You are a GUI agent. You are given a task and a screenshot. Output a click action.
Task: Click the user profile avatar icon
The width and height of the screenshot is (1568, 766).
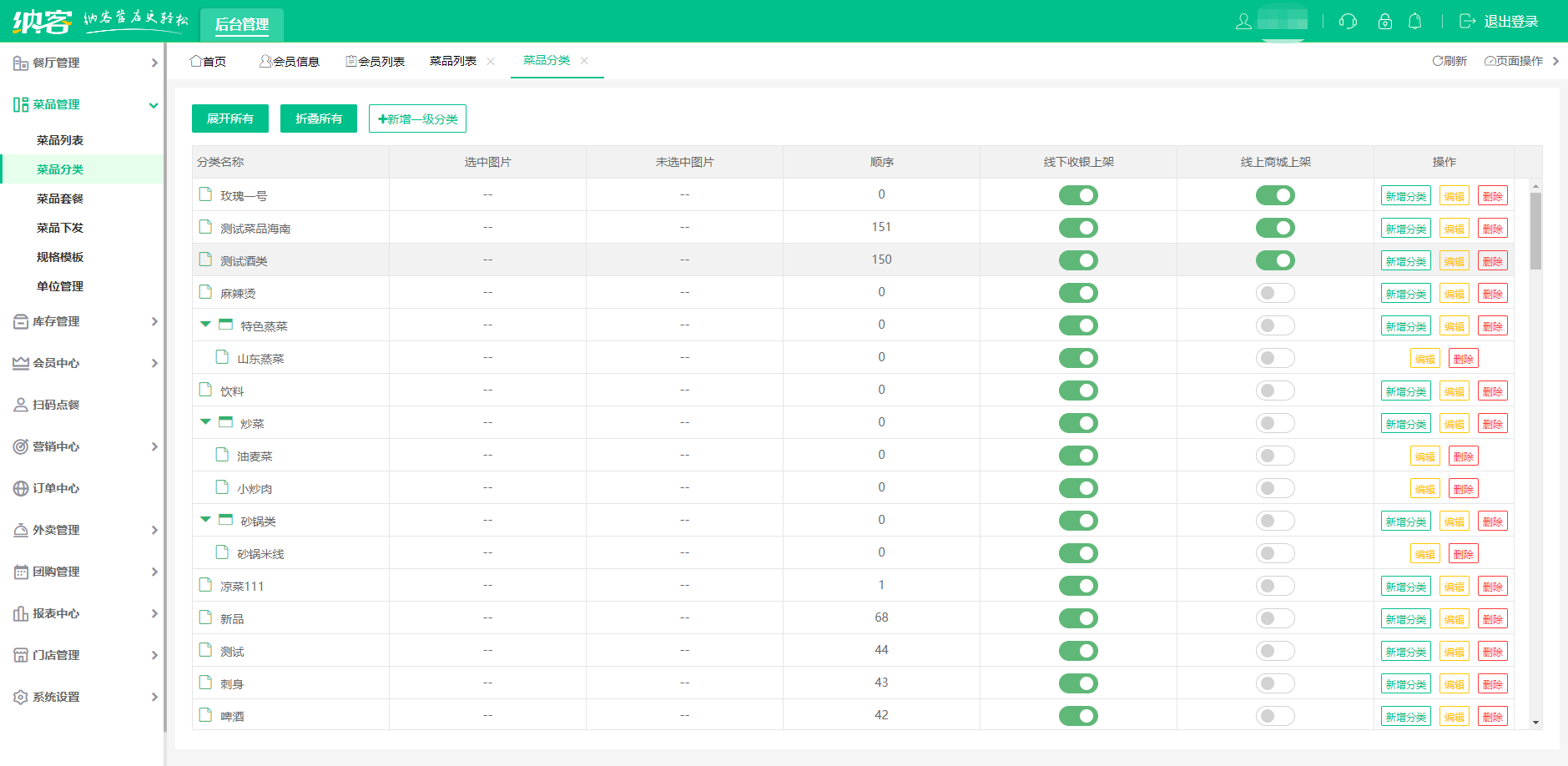point(1243,22)
